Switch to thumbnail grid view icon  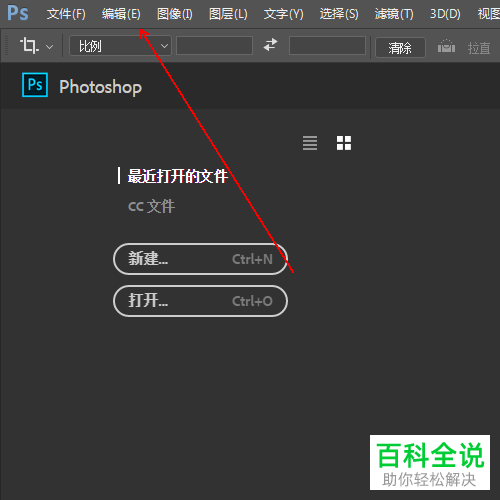tap(344, 143)
